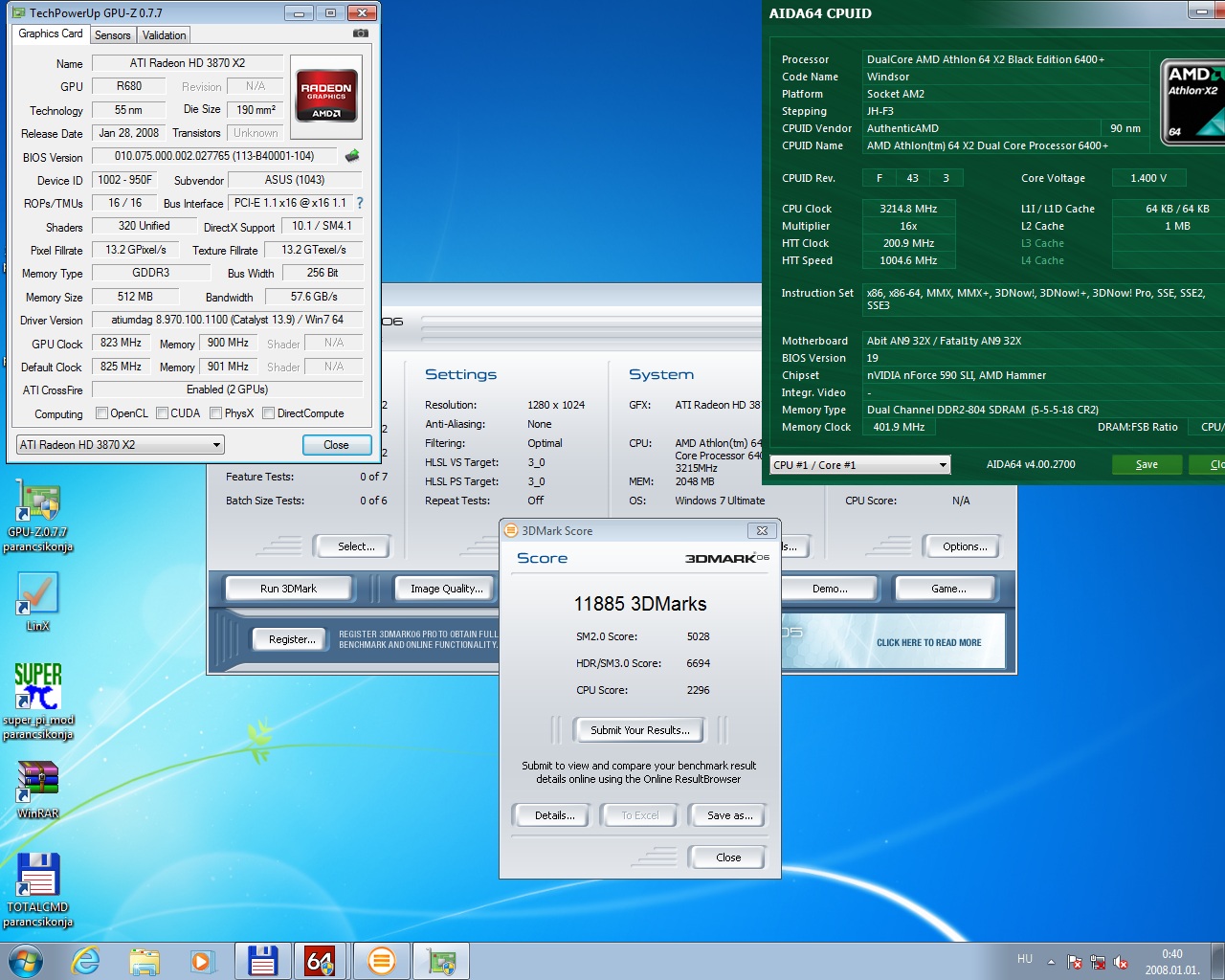Switch to the Sensors tab
The height and width of the screenshot is (980, 1225).
113,35
